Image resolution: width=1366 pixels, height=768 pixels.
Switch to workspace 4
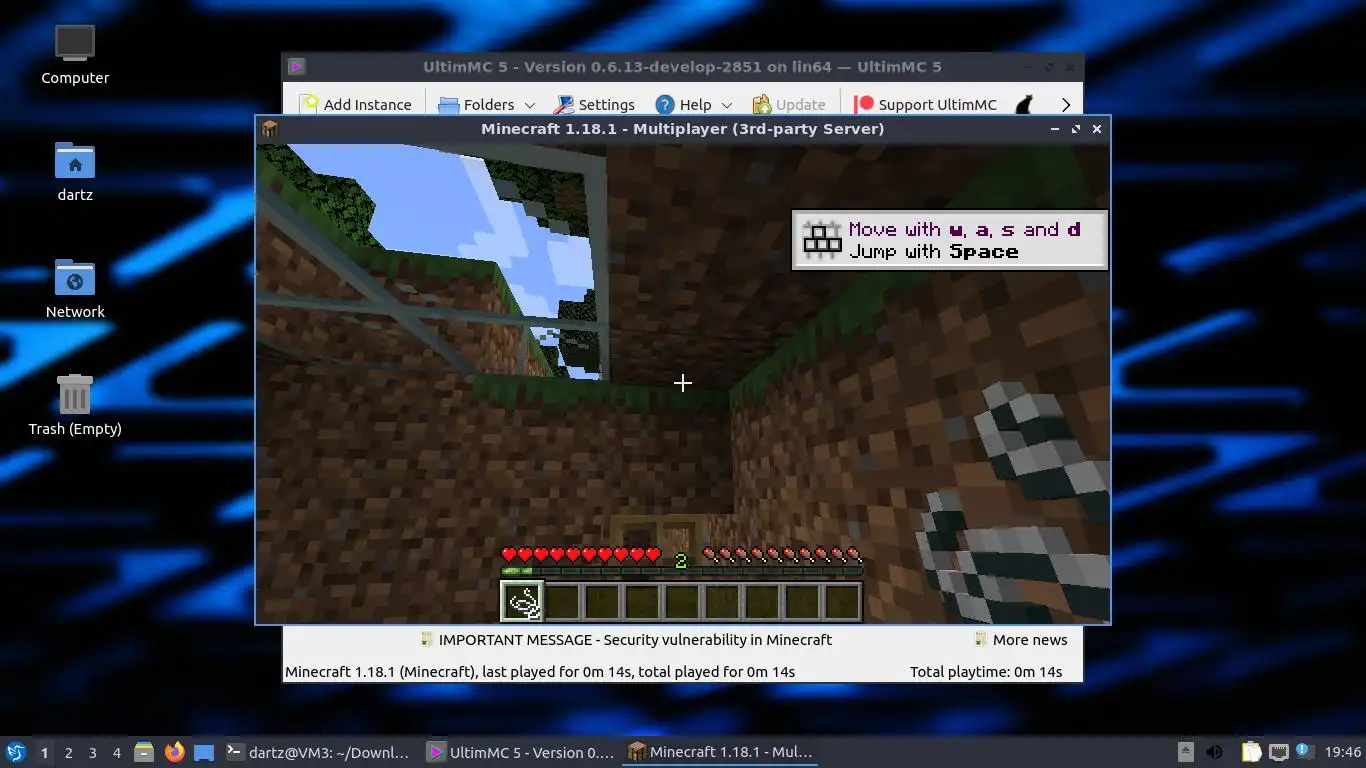tap(117, 752)
